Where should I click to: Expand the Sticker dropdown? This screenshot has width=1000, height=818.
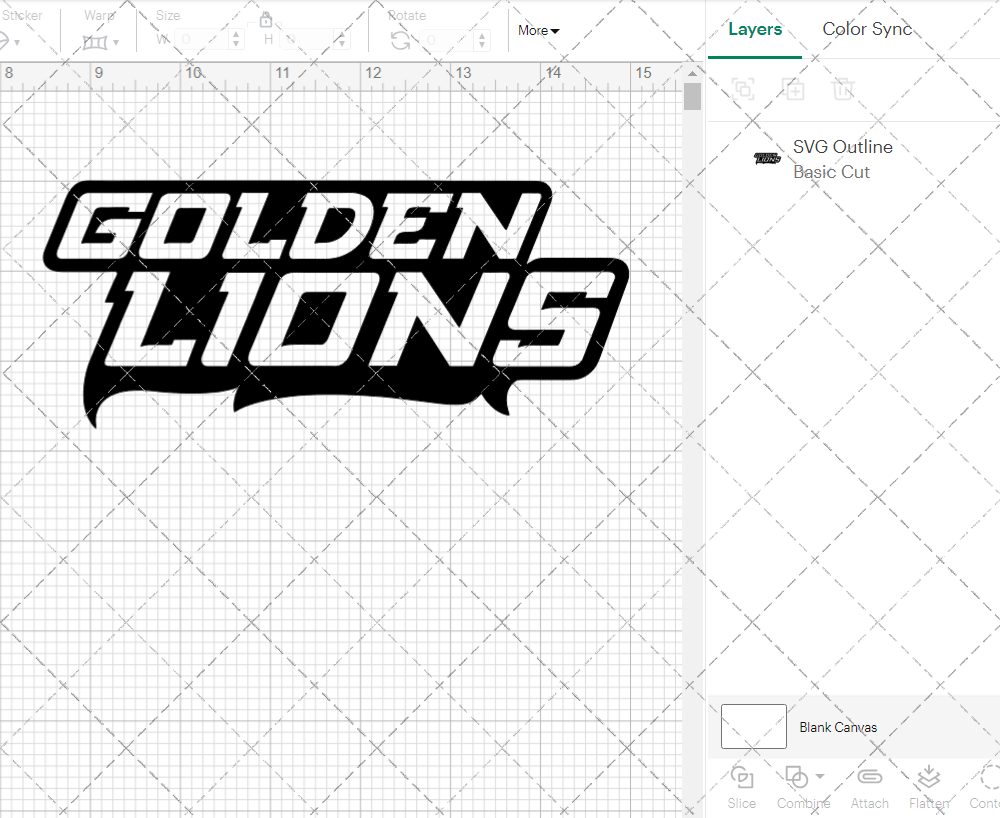coord(18,41)
